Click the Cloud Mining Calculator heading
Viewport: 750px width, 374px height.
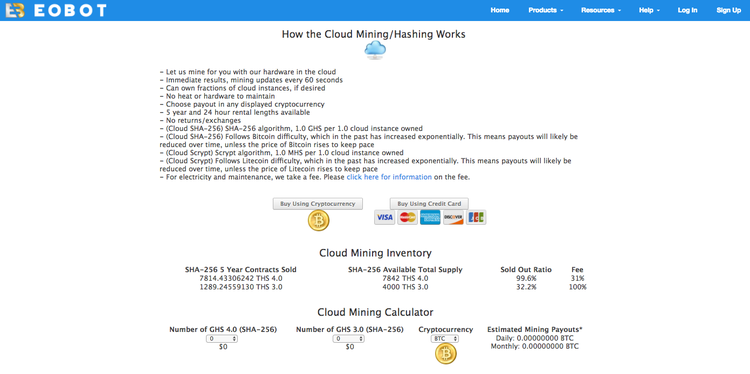pos(375,312)
